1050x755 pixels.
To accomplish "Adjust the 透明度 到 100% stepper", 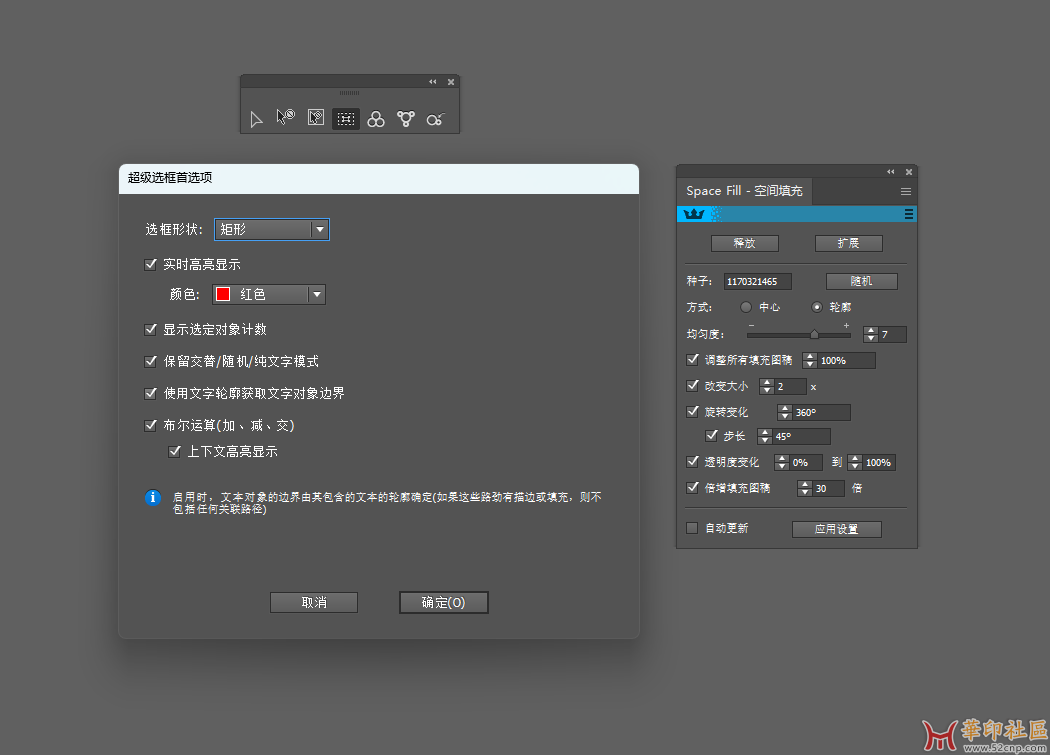I will tap(854, 462).
